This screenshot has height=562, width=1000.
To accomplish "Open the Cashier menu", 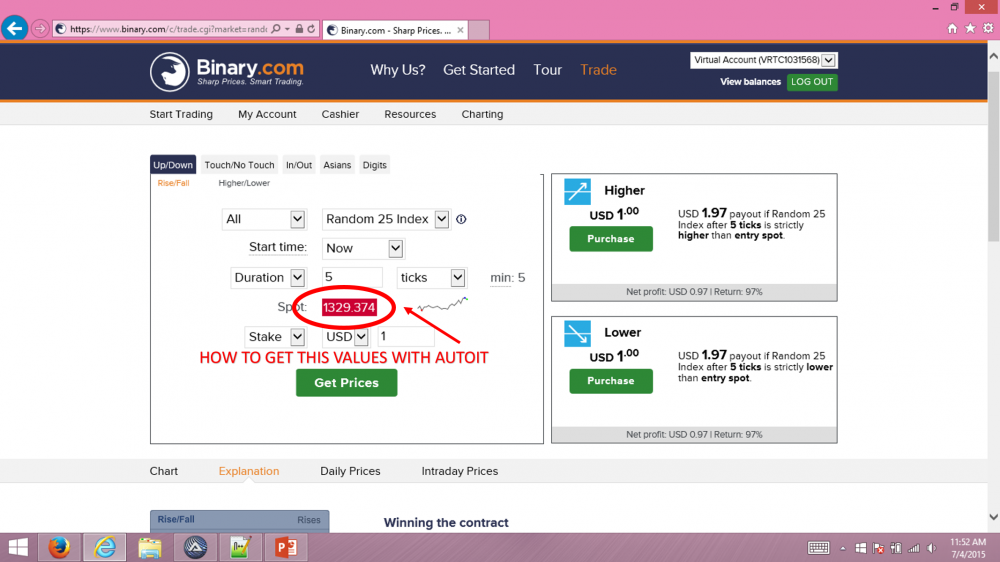I will coord(340,114).
